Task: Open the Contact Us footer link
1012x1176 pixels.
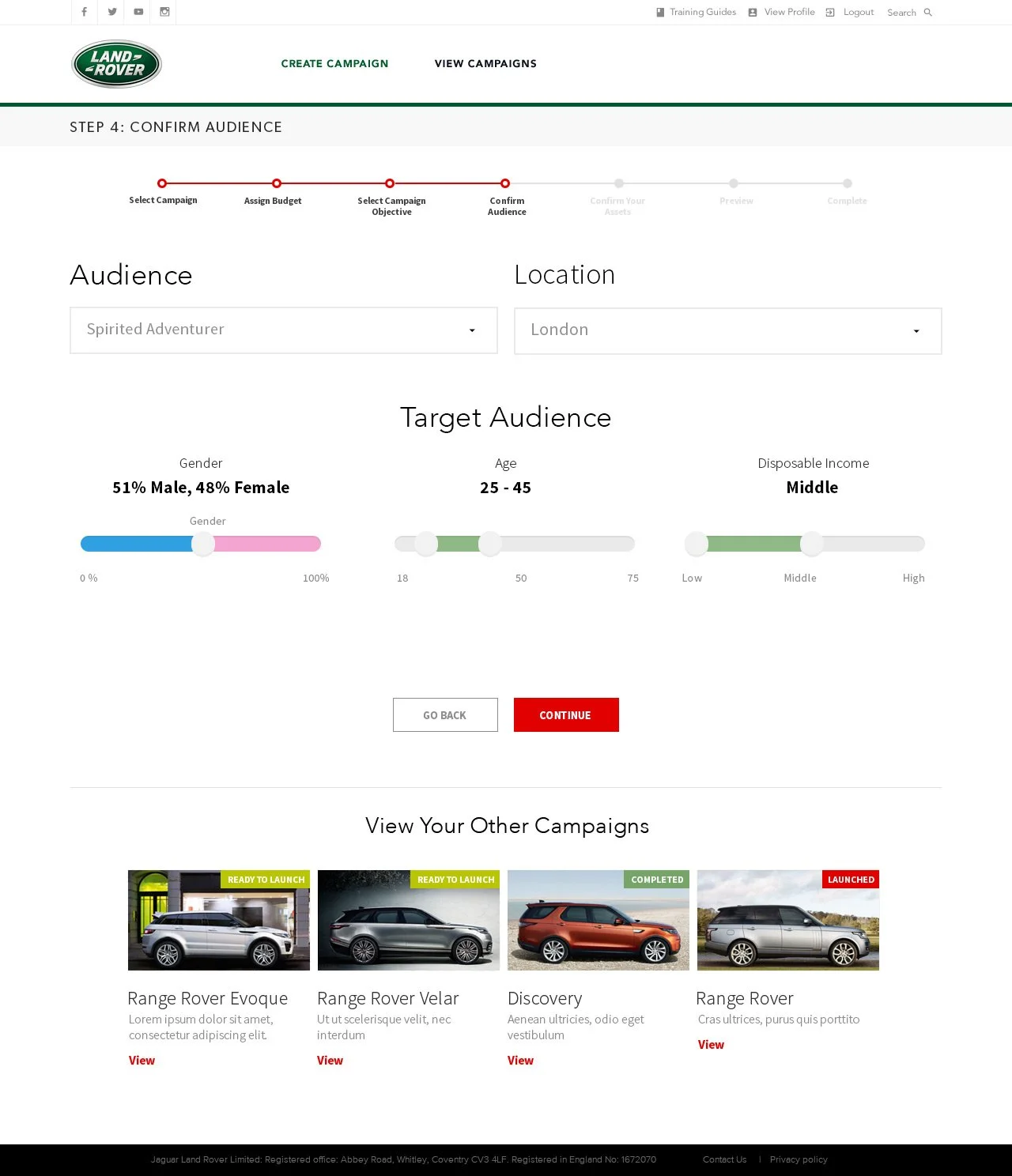Action: pos(724,1159)
